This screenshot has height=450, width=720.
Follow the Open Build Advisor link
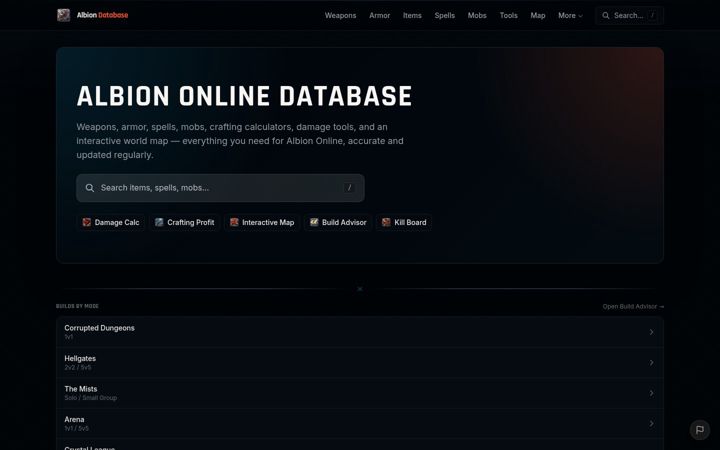pos(633,306)
